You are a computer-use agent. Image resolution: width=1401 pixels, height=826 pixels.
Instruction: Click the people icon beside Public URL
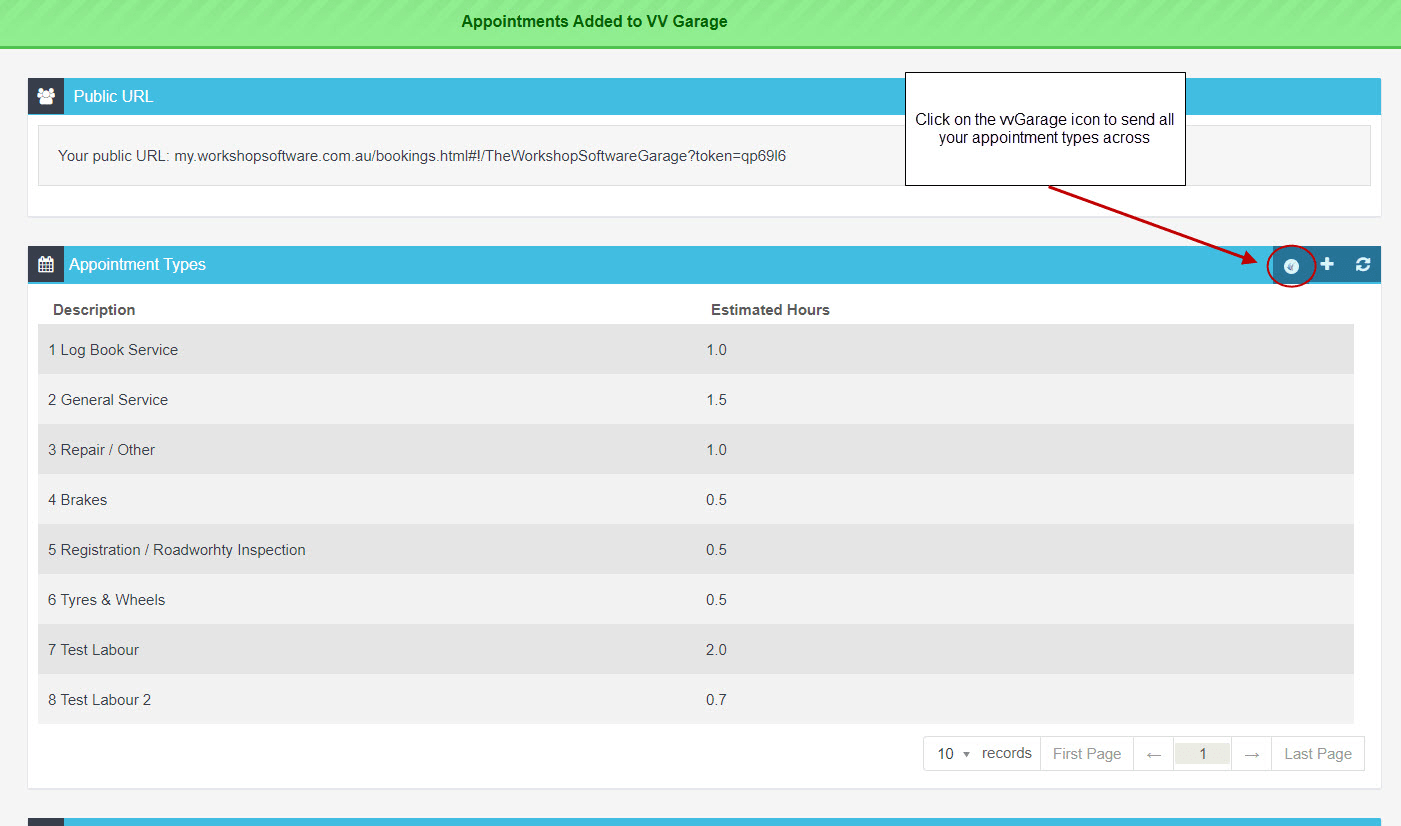(x=46, y=97)
